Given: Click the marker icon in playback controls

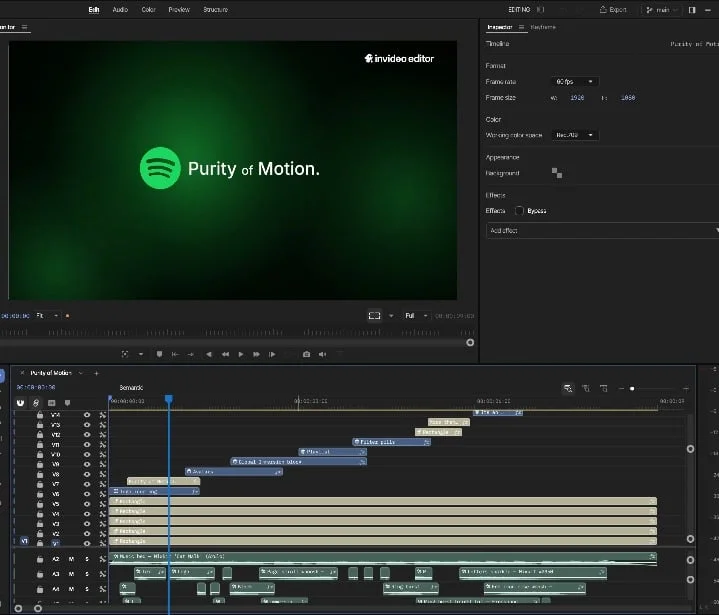Looking at the screenshot, I should click(159, 354).
